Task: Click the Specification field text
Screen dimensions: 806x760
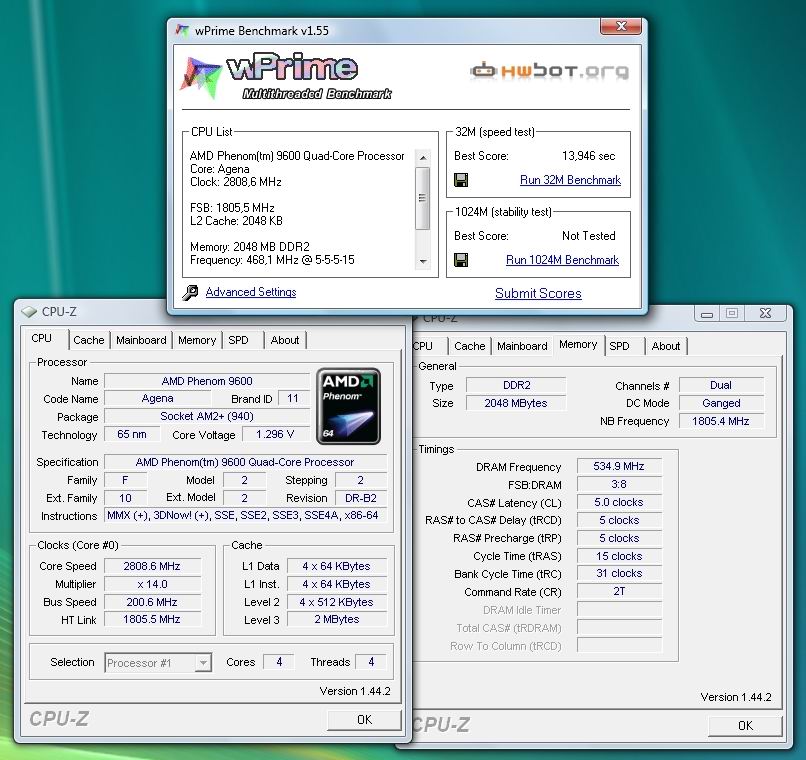Action: pyautogui.click(x=246, y=462)
